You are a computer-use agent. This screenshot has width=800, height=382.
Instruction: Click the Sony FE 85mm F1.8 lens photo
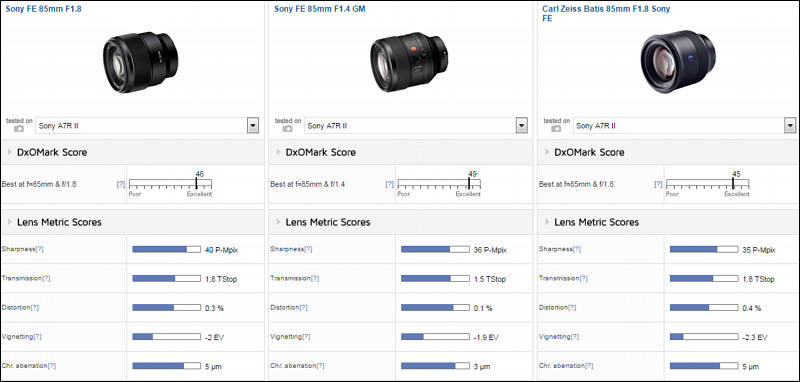(x=140, y=62)
